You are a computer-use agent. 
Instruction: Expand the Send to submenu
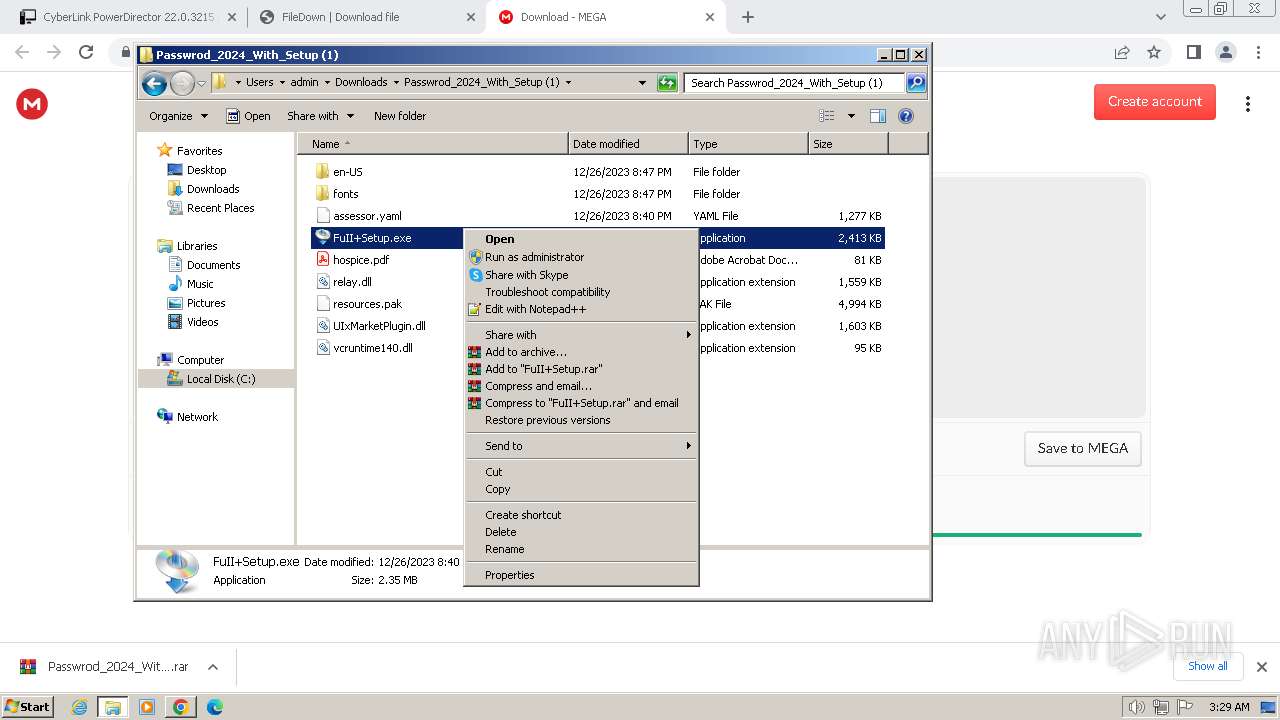click(581, 446)
